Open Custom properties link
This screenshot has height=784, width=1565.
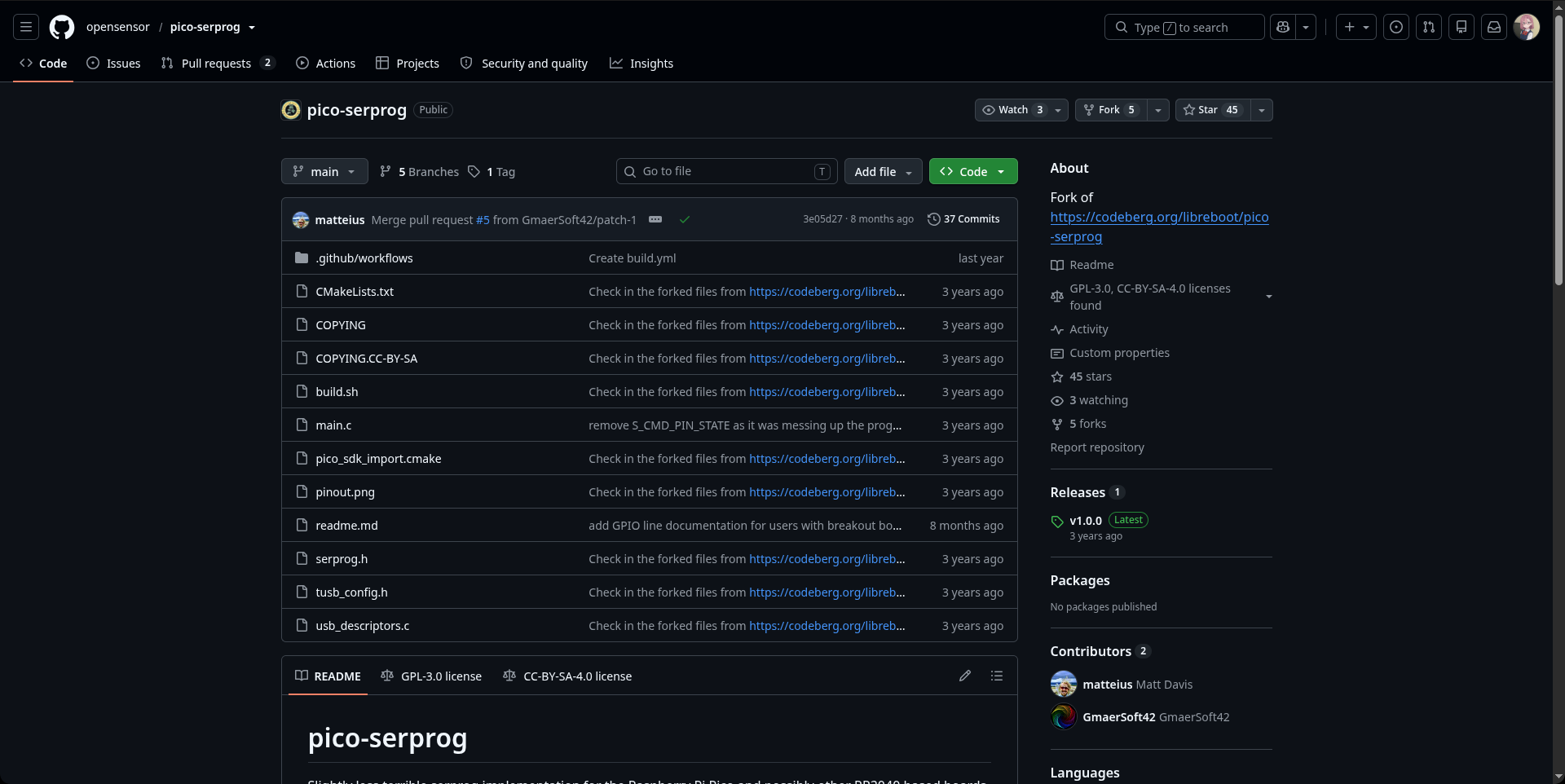pos(1110,353)
